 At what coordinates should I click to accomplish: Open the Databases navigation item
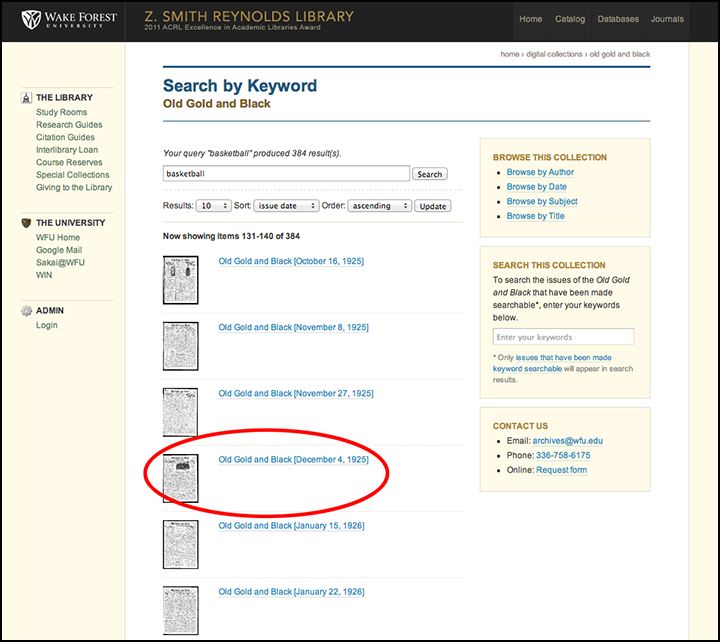[x=618, y=19]
